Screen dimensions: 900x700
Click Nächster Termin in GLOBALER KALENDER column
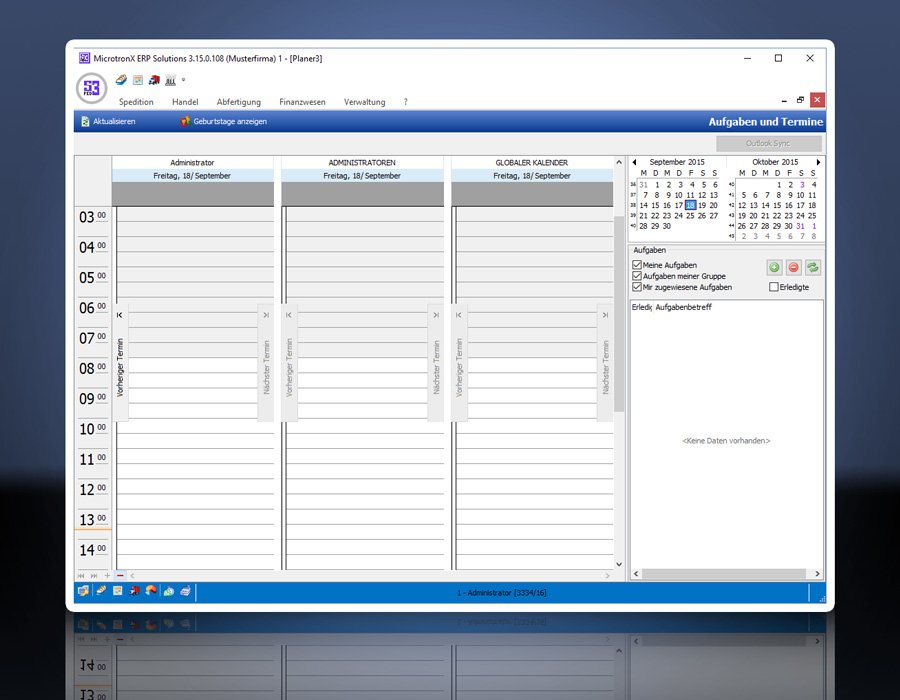[x=605, y=363]
